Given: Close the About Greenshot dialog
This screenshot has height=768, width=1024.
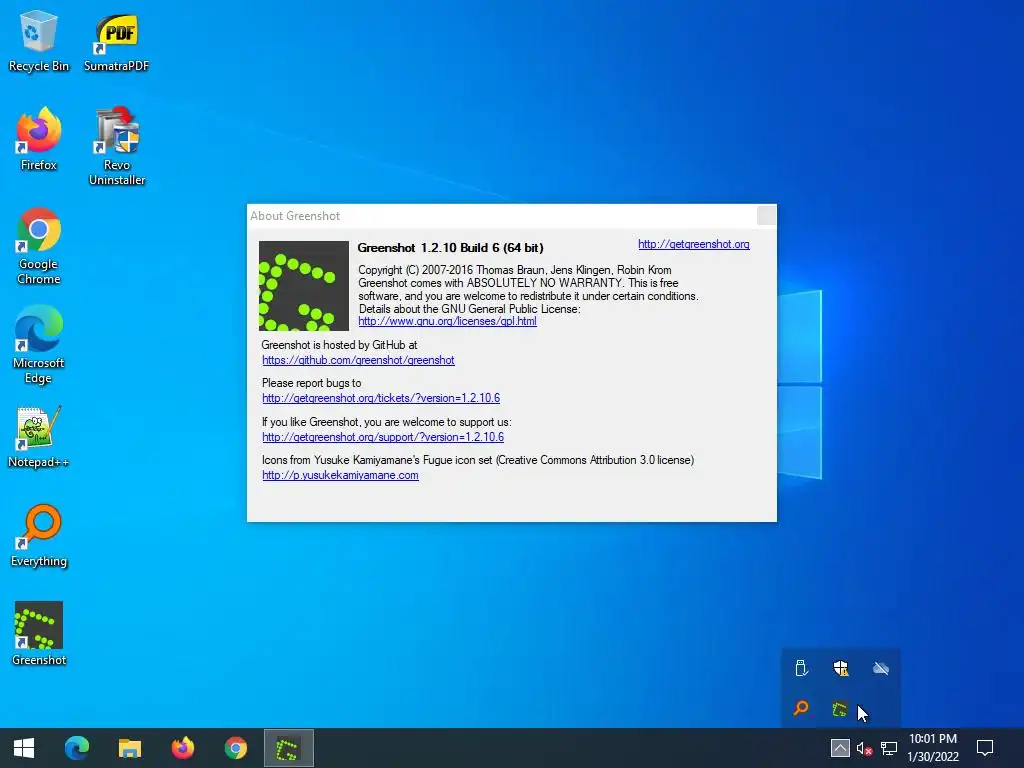Looking at the screenshot, I should pyautogui.click(x=767, y=216).
